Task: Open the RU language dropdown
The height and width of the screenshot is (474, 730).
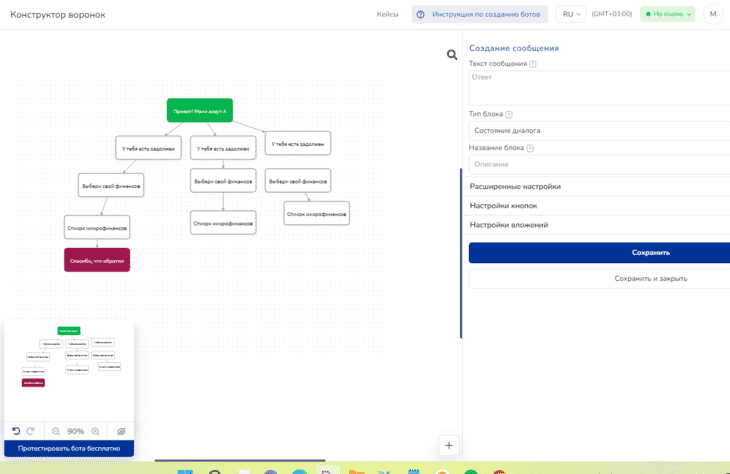Action: point(573,14)
